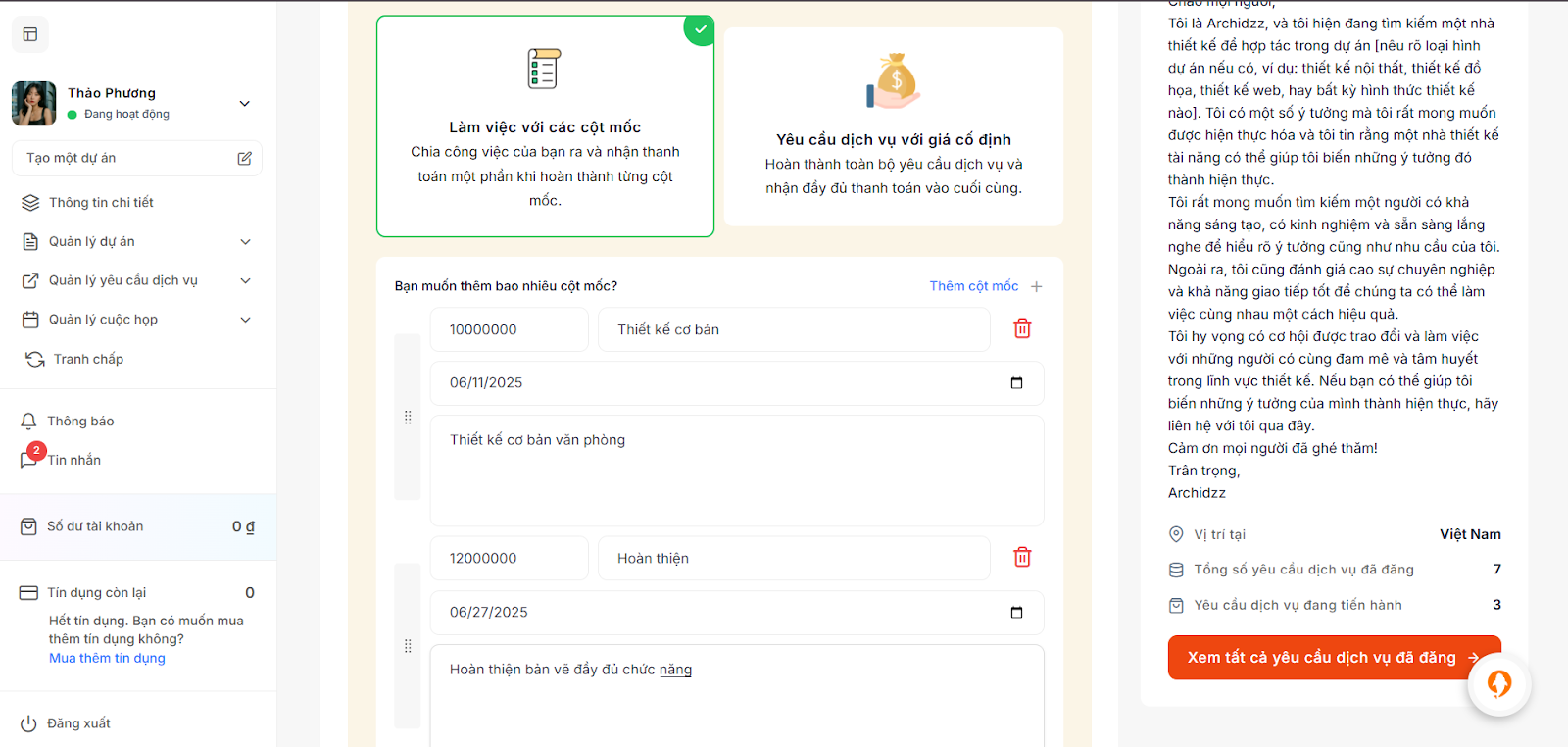
Task: Open calendar picker for 06/27/2025 date
Action: click(x=1016, y=613)
